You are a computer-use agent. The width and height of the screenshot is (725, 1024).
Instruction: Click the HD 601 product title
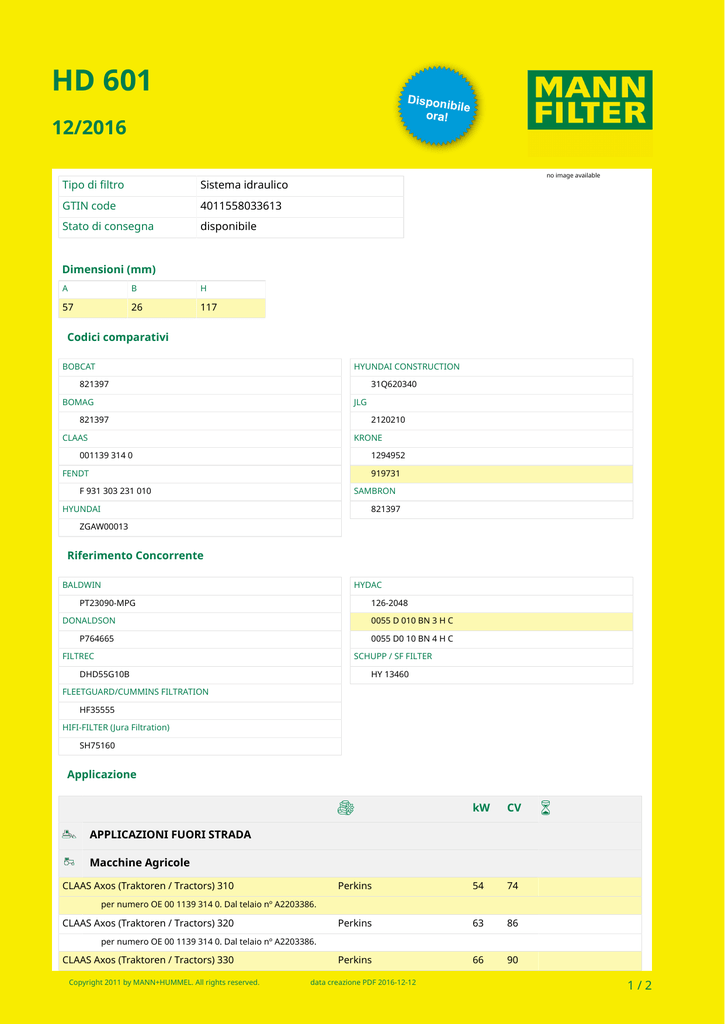[x=102, y=81]
